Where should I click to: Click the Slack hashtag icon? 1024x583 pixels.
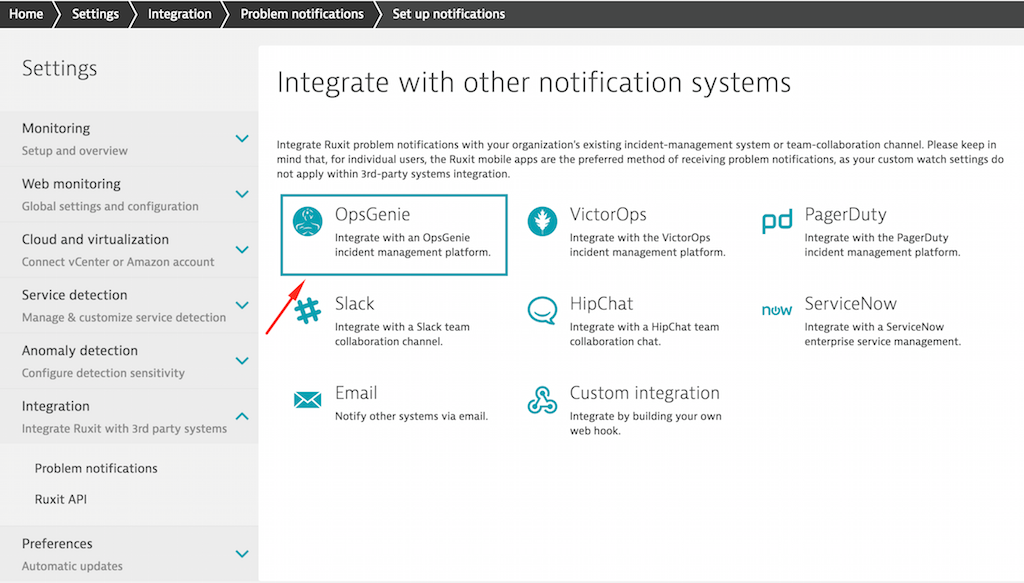(x=308, y=310)
